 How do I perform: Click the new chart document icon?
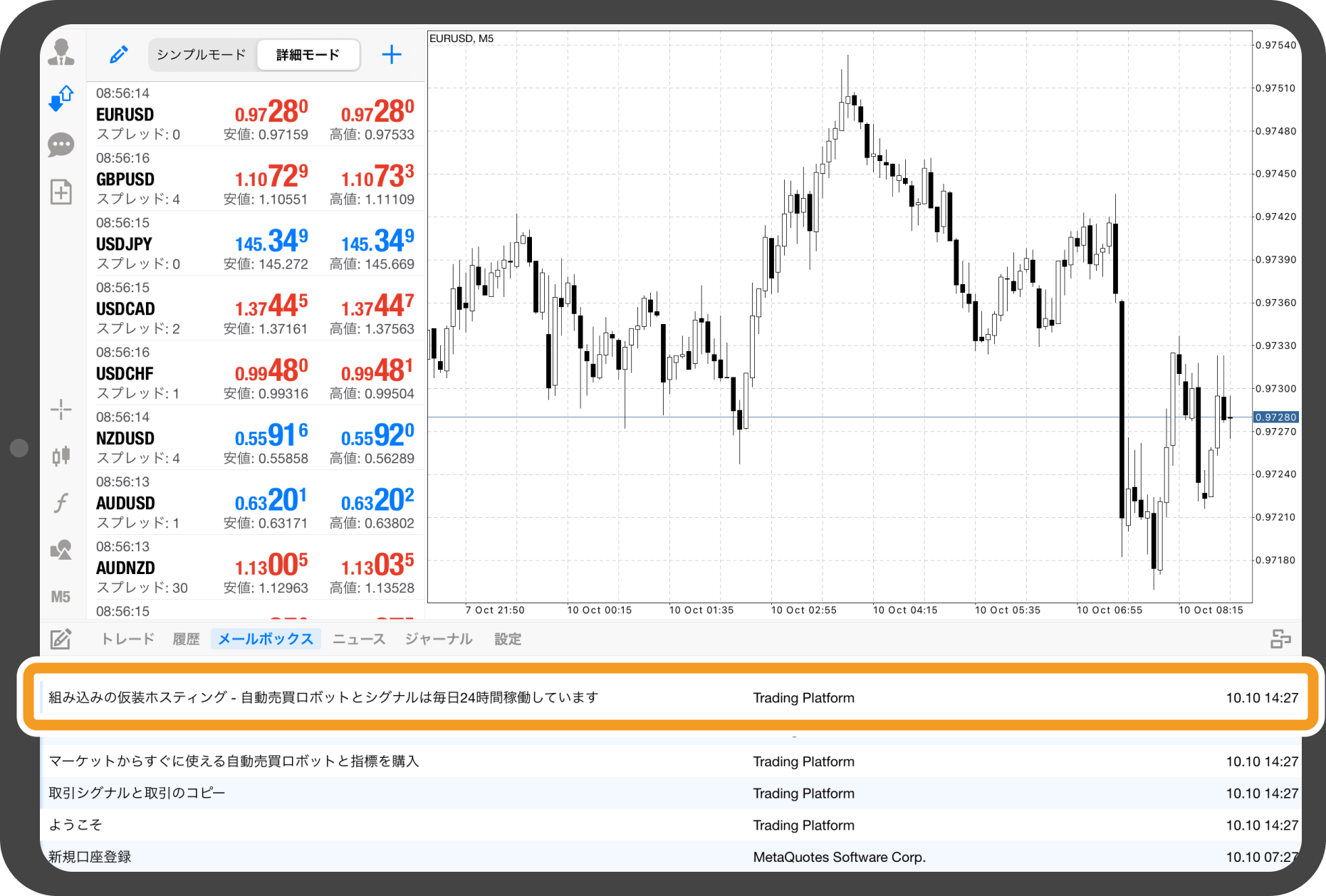pos(61,192)
